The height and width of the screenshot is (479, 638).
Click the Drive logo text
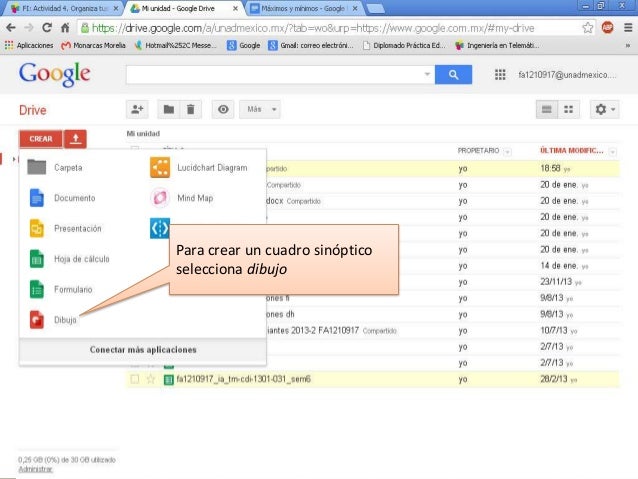[33, 110]
